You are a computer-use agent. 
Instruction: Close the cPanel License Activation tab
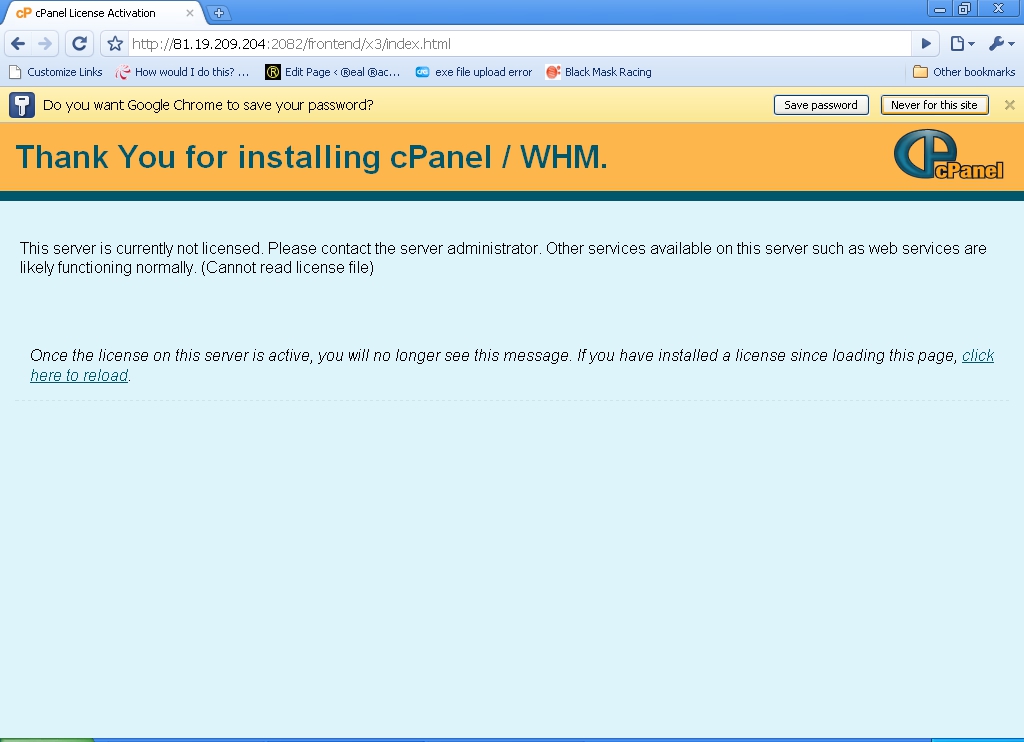pos(189,12)
